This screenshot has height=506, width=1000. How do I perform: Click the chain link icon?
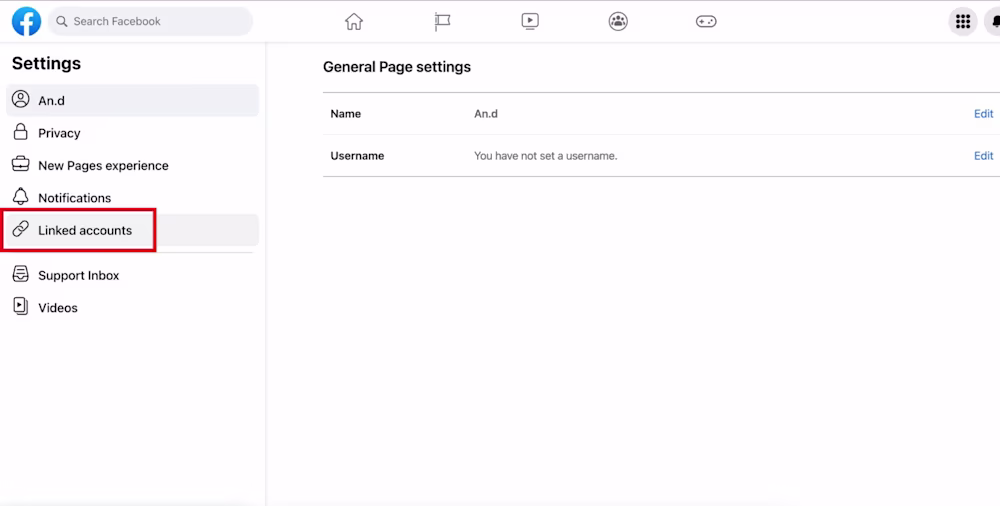coord(20,229)
